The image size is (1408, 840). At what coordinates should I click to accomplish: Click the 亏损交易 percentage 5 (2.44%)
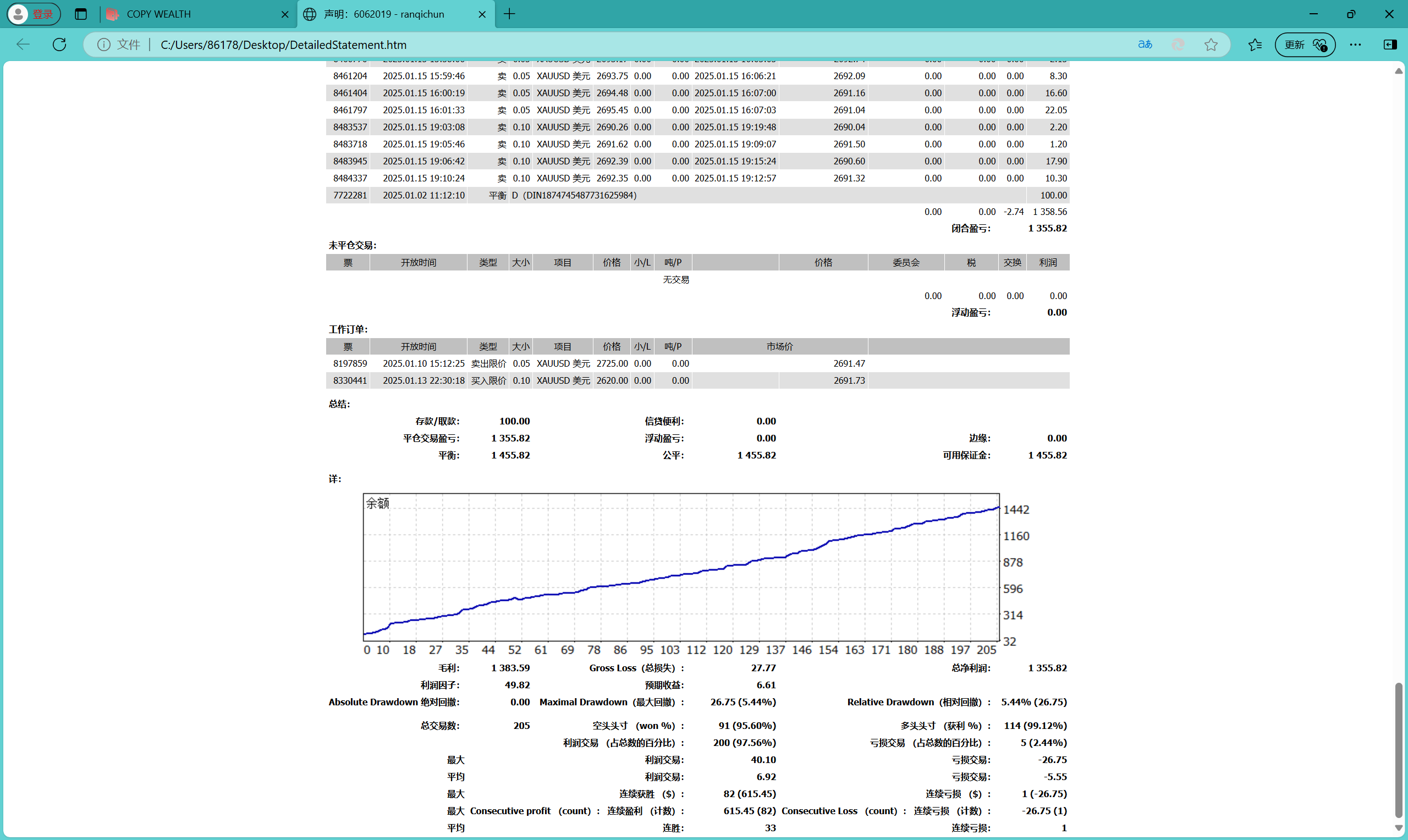(1044, 743)
